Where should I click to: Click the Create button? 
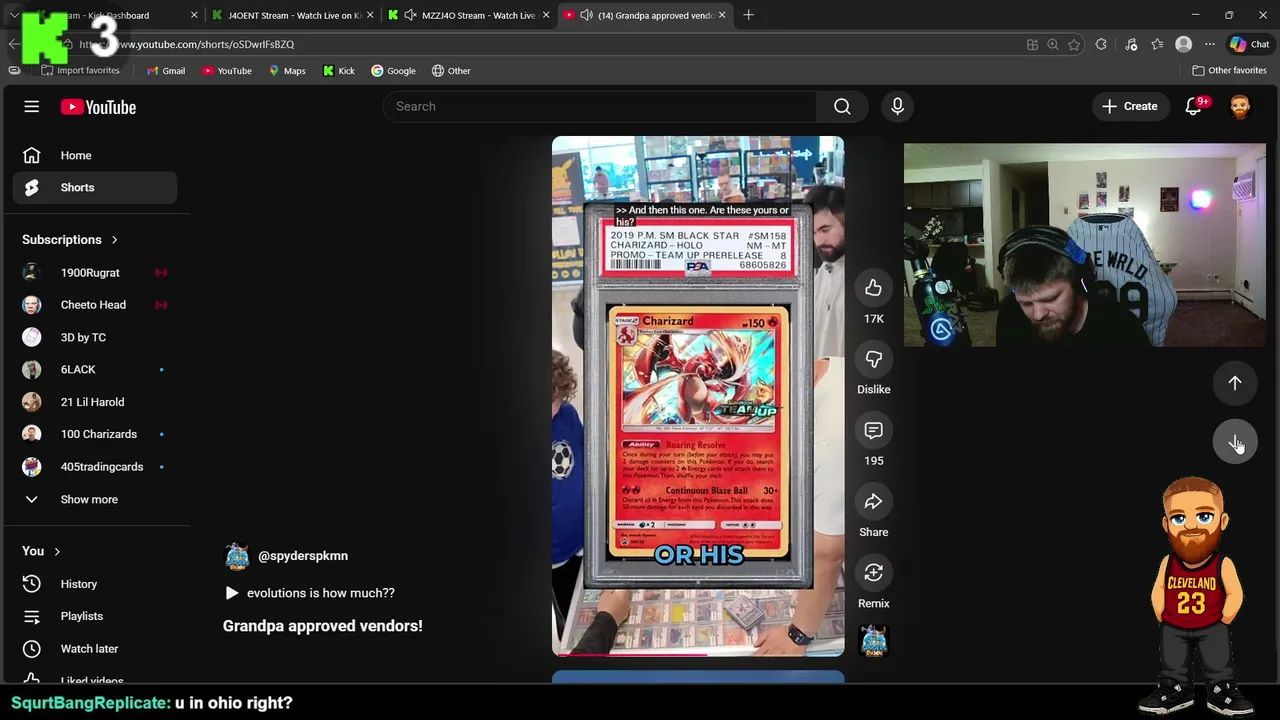[x=1130, y=107]
